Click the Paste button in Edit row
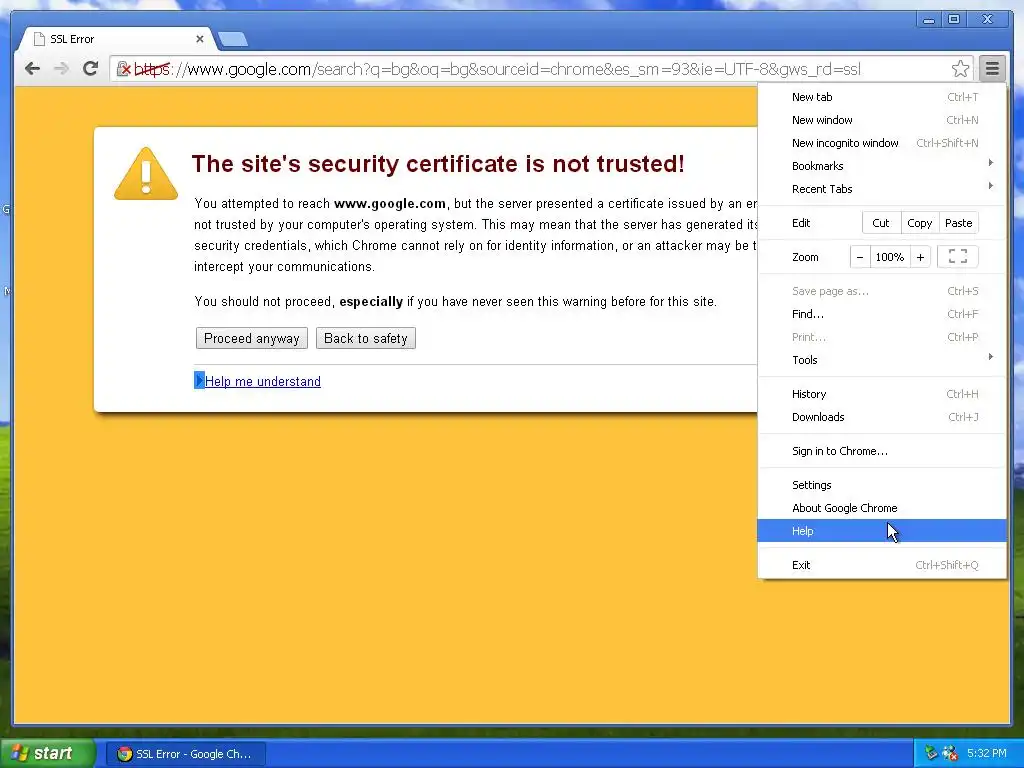Screen dimensions: 1024x768 point(958,223)
